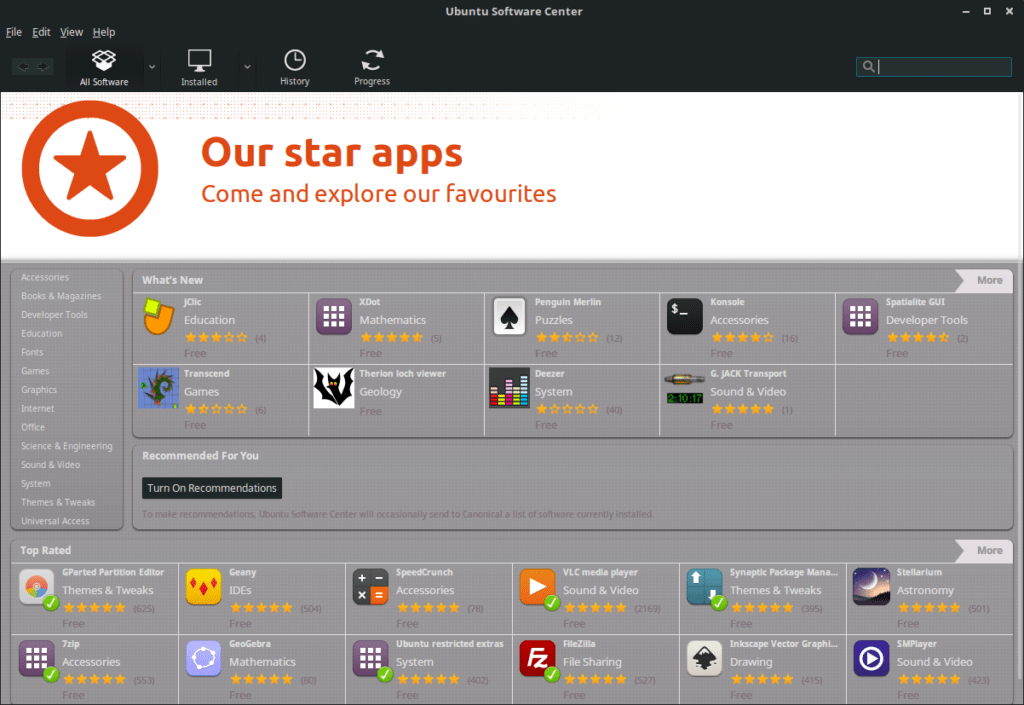
Task: Select the Developer Tools category in sidebar
Action: (54, 315)
